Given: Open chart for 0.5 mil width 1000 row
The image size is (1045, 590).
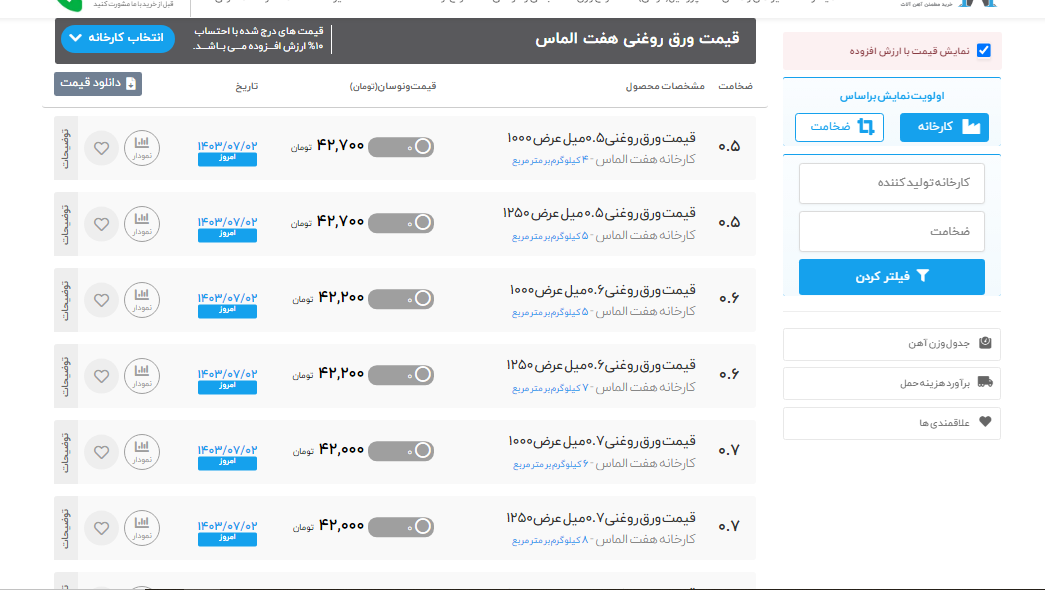Looking at the screenshot, I should coord(141,148).
